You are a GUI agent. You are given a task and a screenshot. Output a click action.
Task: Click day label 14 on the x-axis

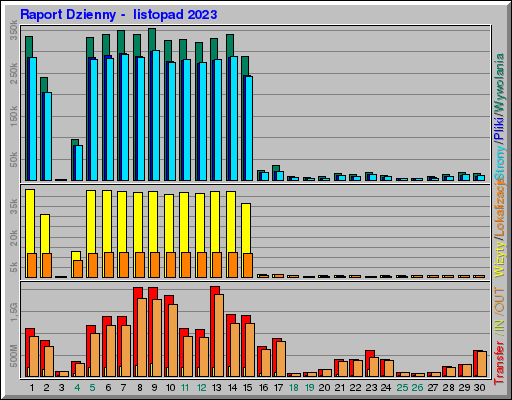pyautogui.click(x=232, y=388)
